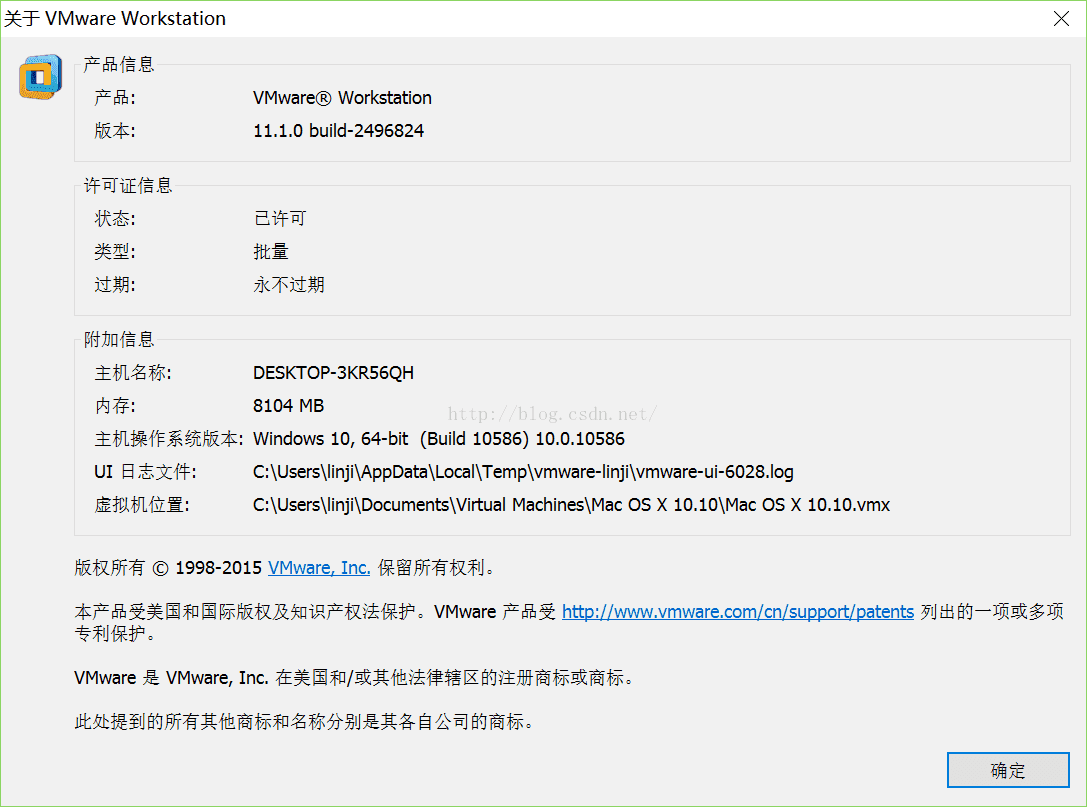
Task: Click version text 11.1.0 build-2496824
Action: [338, 130]
